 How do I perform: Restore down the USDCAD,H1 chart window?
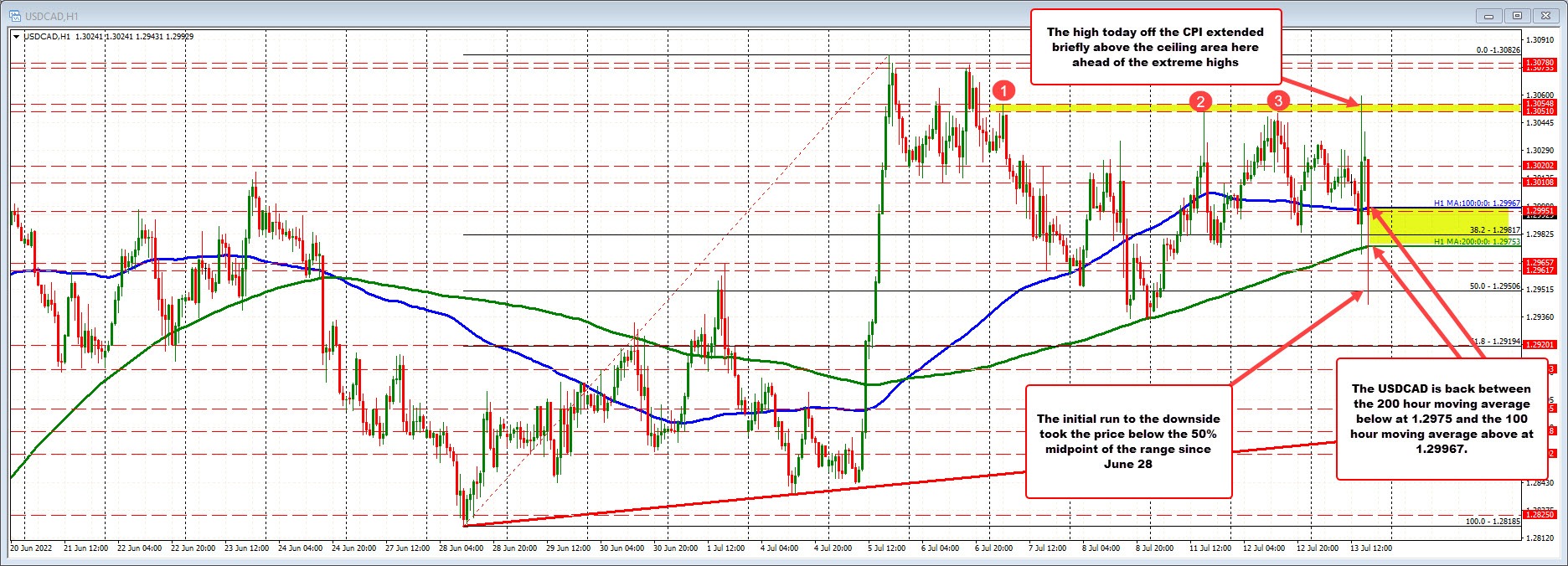[1517, 15]
